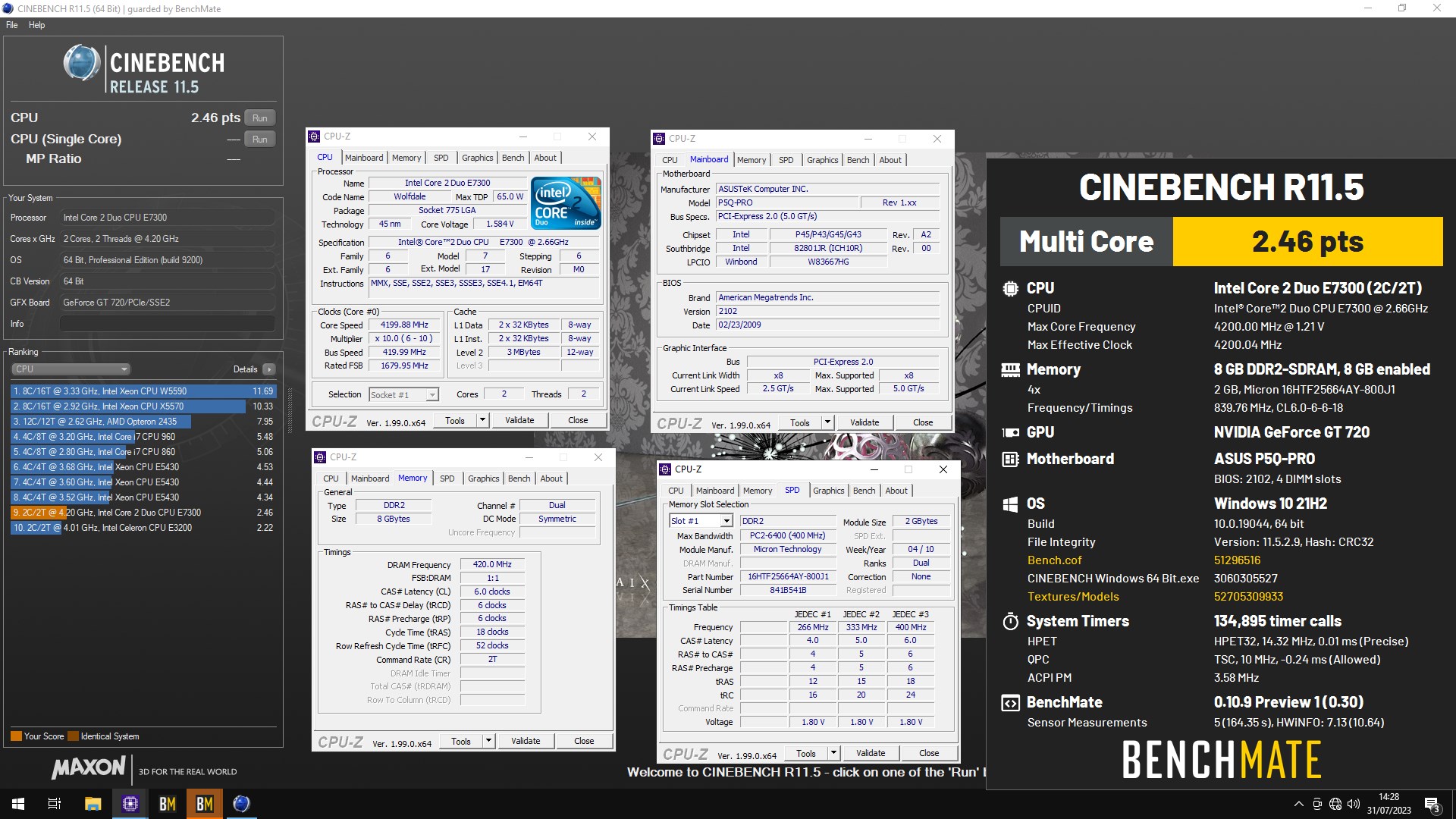Click Motherboard icon in BenchMate panel
The height and width of the screenshot is (819, 1456).
click(x=1010, y=459)
